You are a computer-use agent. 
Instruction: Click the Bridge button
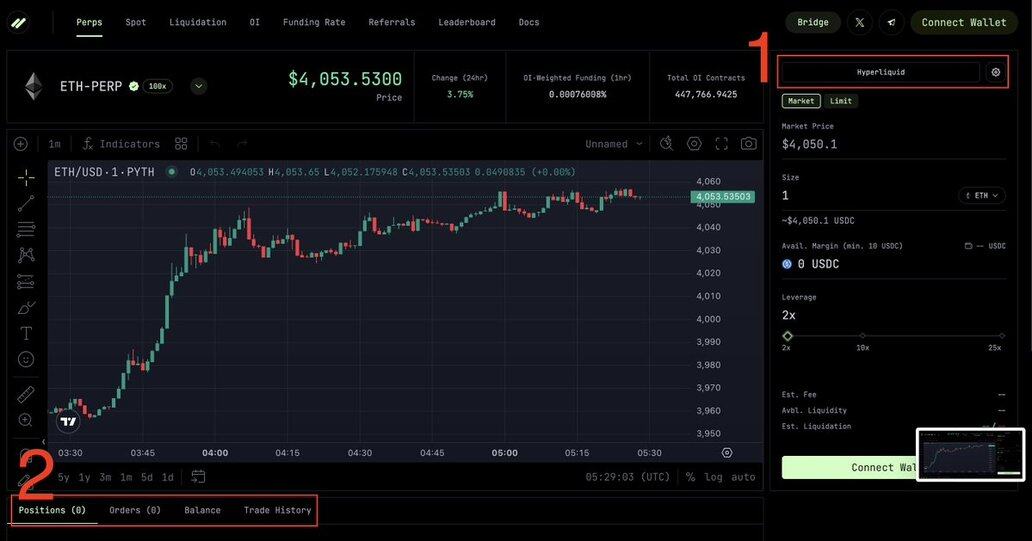(813, 22)
